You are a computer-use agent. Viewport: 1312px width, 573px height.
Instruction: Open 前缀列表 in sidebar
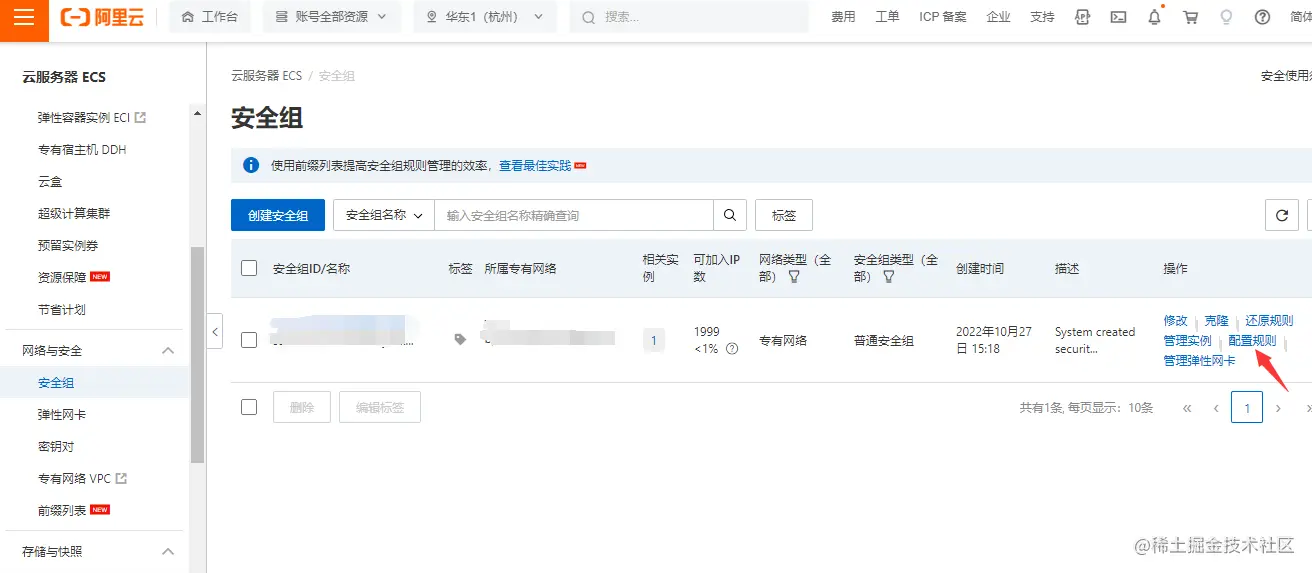[x=62, y=511]
